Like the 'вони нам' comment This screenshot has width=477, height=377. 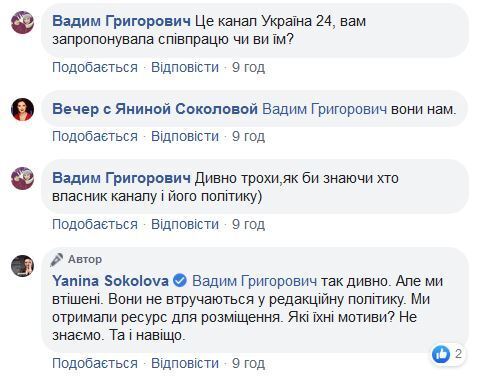[x=95, y=136]
